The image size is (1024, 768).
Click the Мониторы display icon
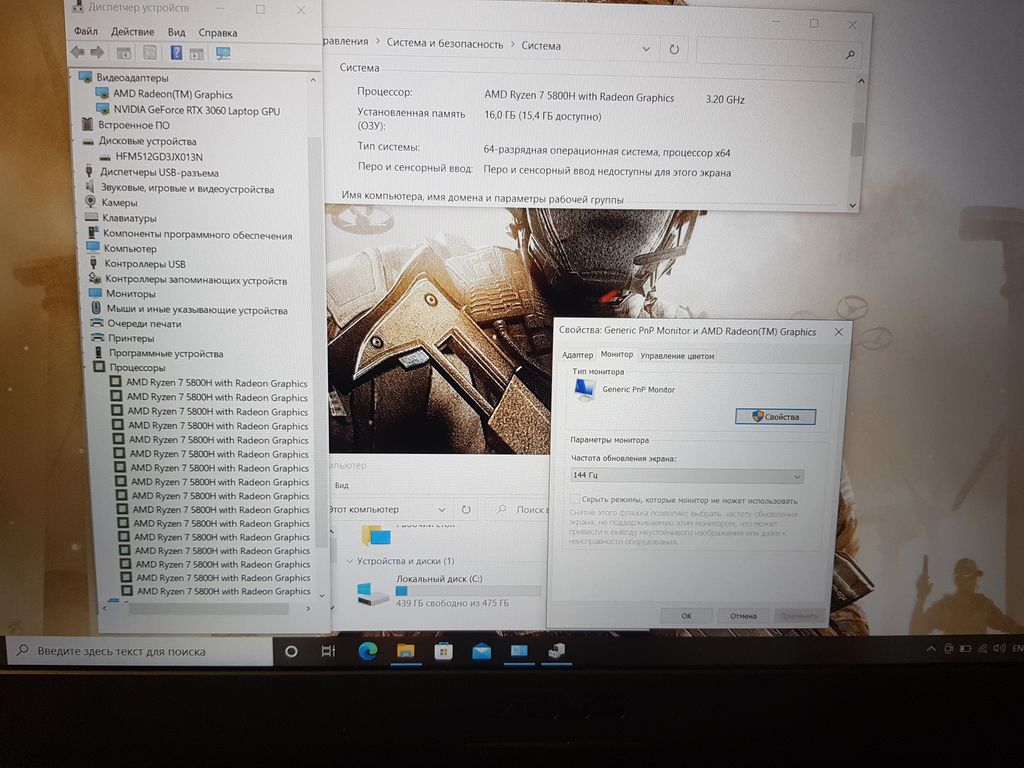click(95, 293)
